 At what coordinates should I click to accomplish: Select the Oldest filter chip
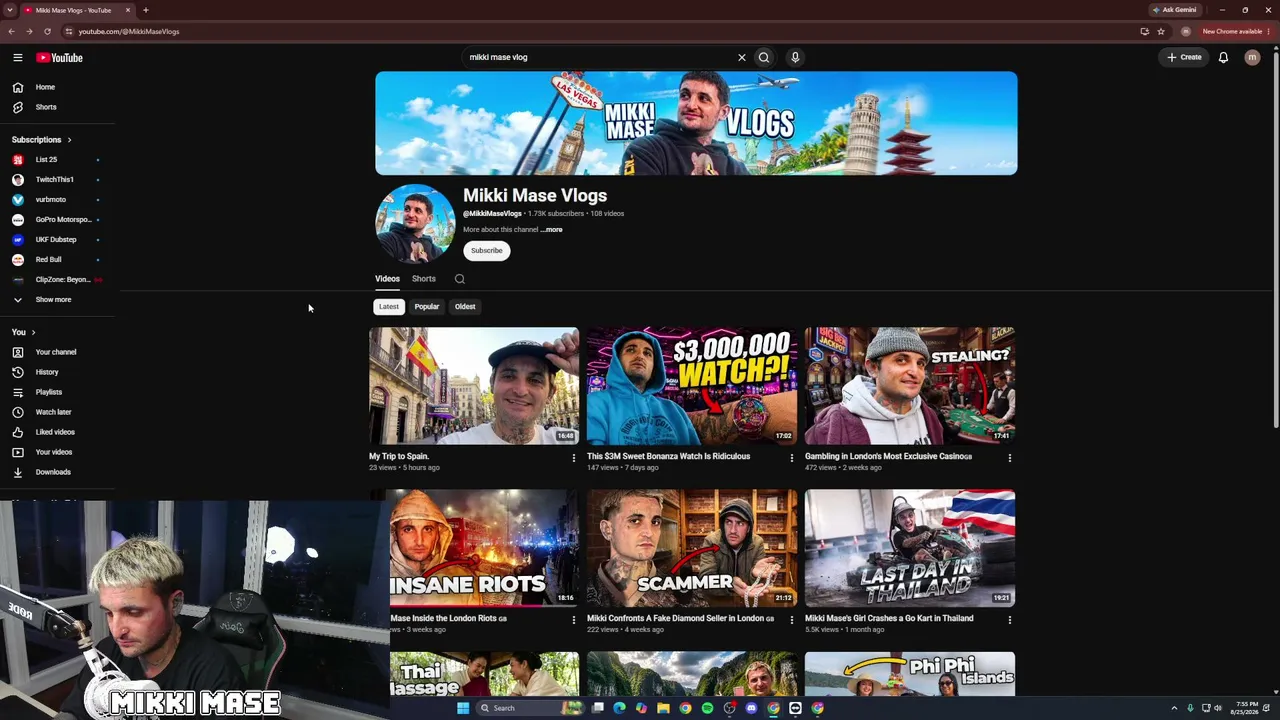(465, 307)
